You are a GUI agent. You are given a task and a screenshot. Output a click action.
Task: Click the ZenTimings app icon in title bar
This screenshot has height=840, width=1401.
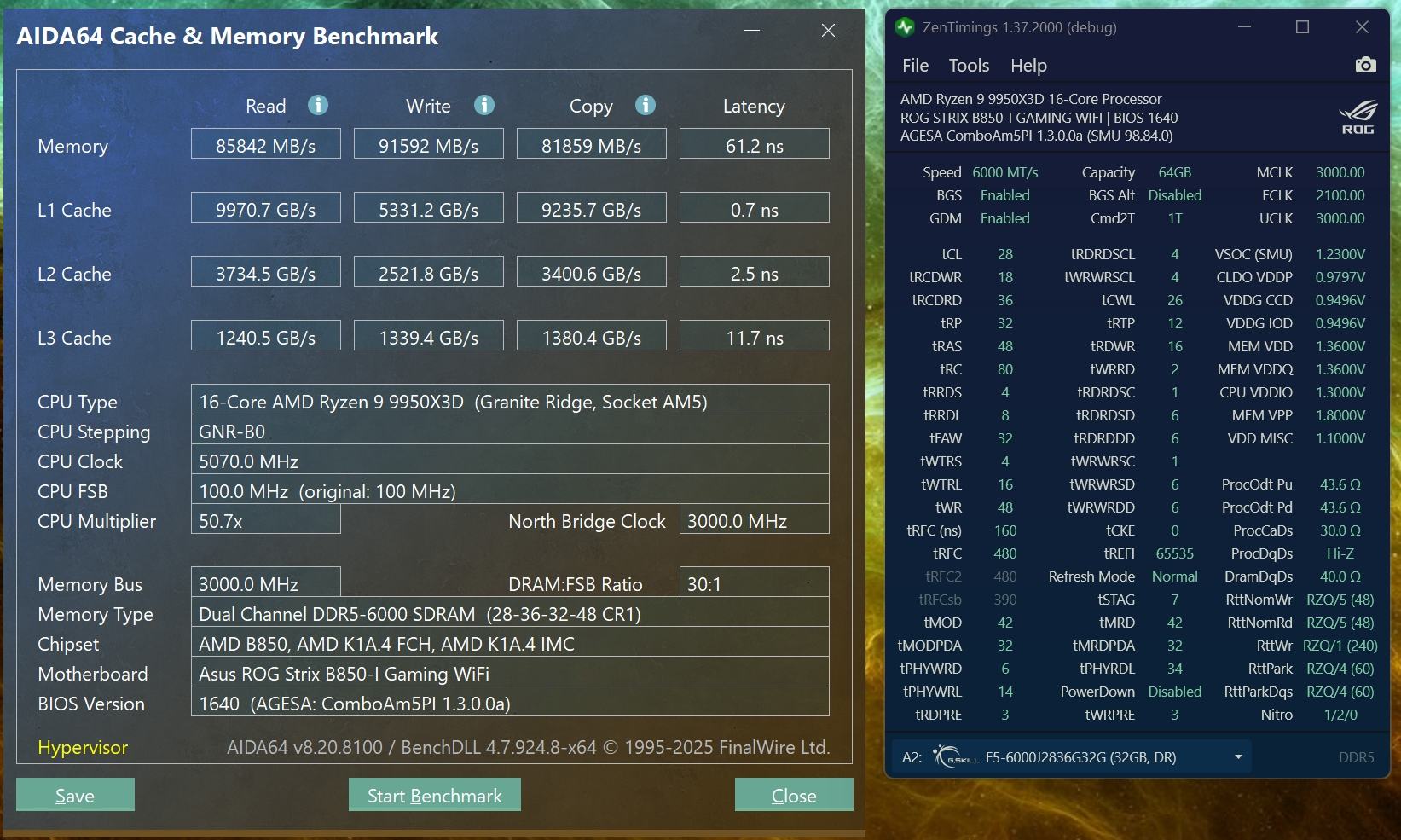[905, 27]
